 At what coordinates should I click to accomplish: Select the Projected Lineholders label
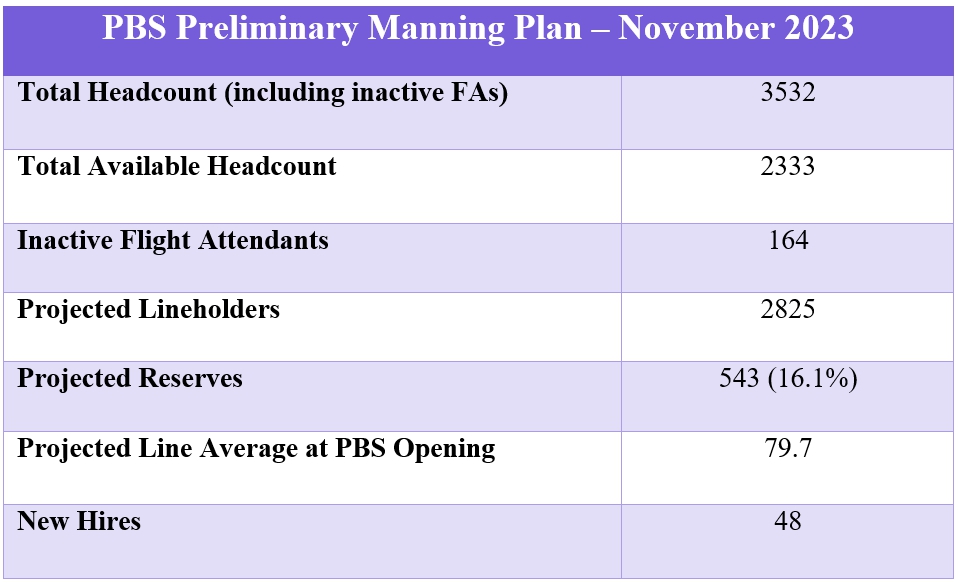148,310
